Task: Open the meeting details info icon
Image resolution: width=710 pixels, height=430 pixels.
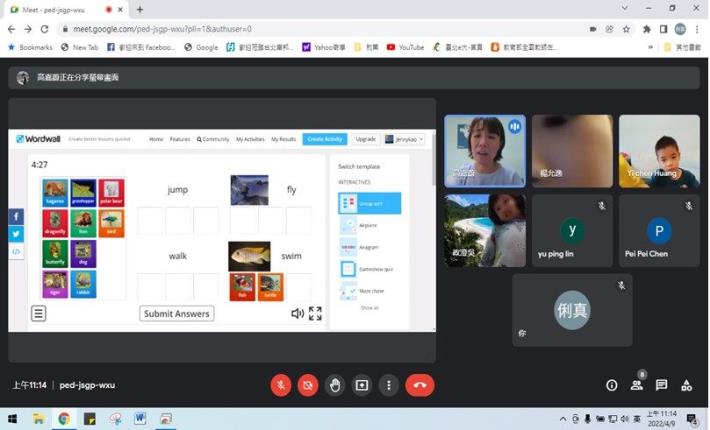Action: 611,385
